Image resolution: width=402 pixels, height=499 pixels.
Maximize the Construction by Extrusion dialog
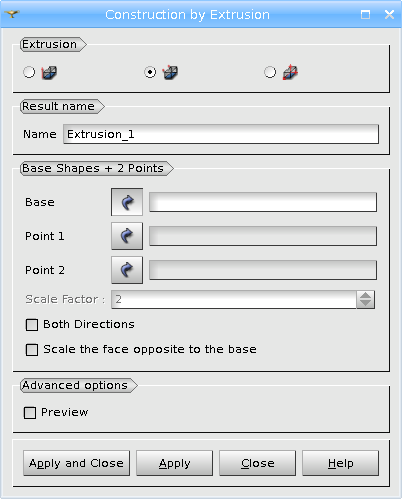tap(365, 14)
